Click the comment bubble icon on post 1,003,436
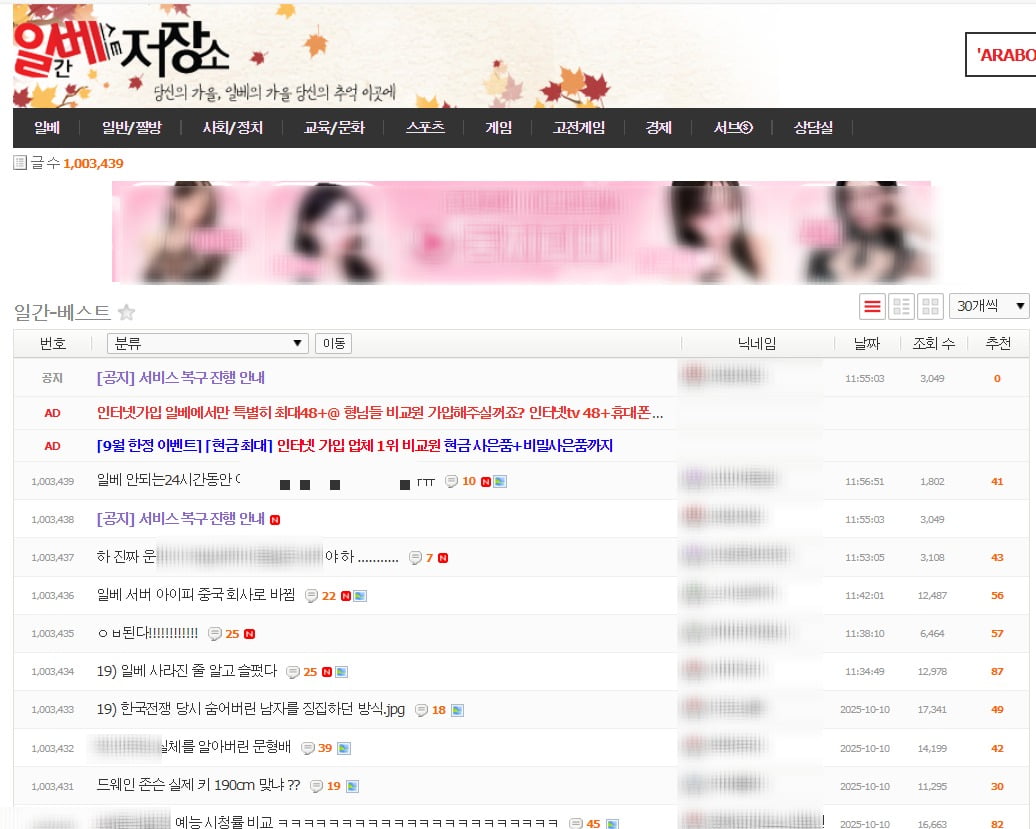 pos(312,596)
